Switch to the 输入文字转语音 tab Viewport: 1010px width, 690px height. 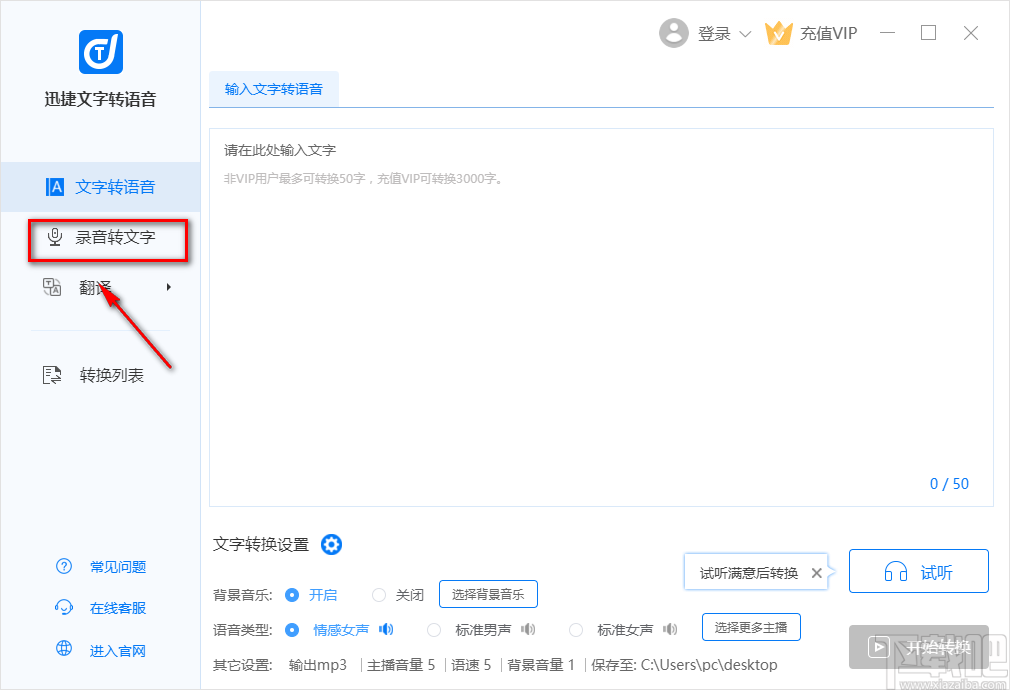274,88
